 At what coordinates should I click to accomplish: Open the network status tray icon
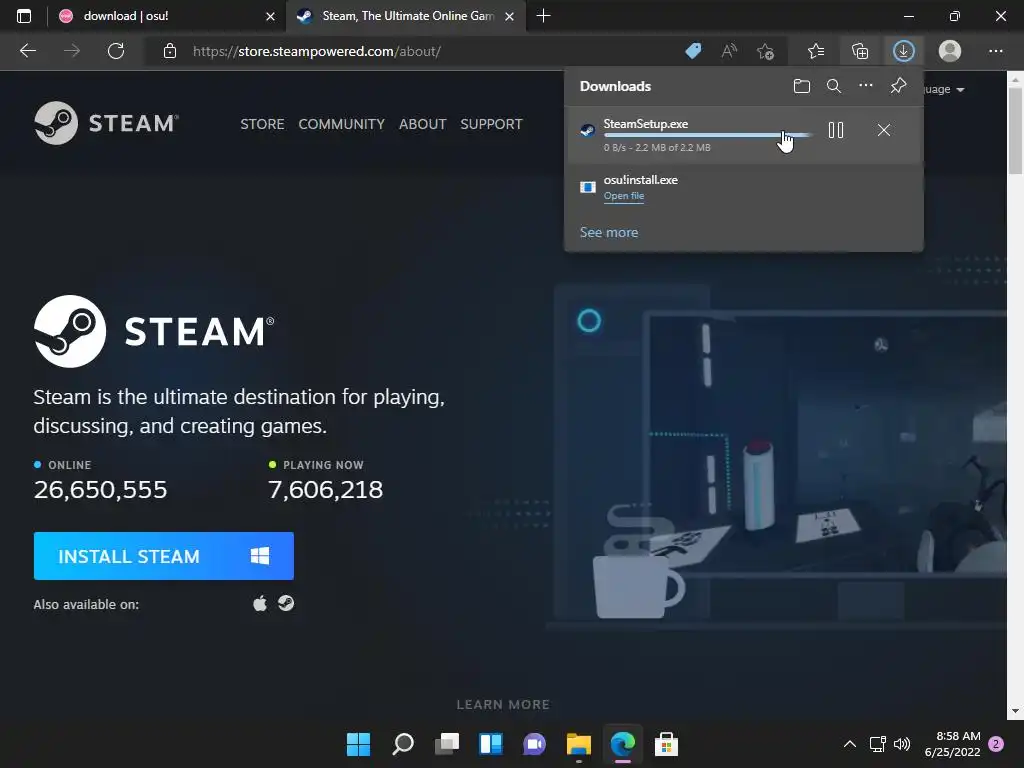(x=877, y=744)
